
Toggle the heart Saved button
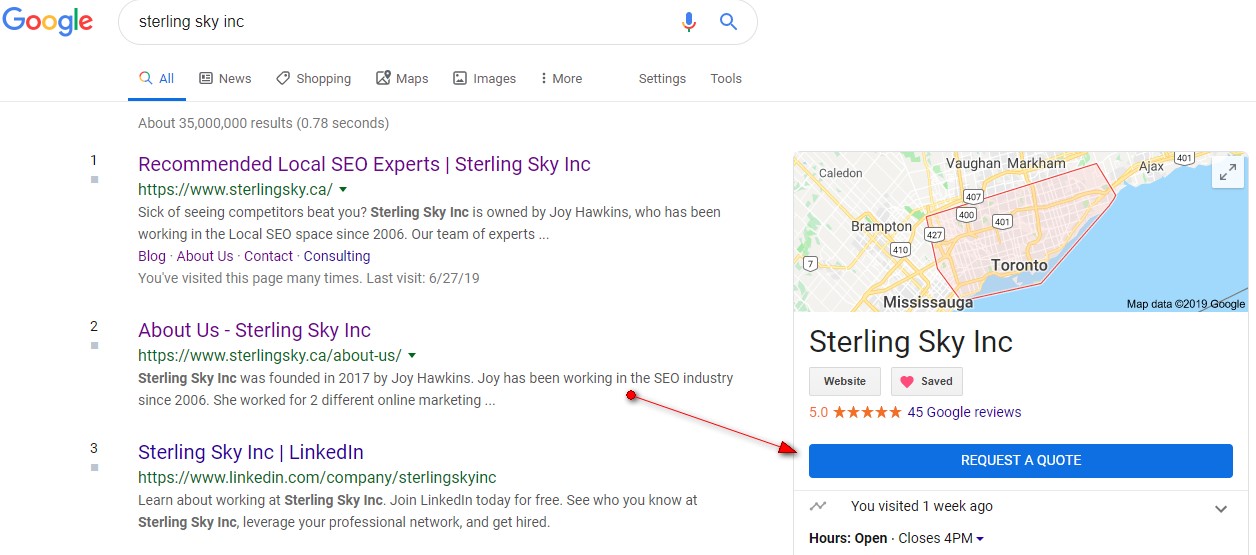click(x=927, y=381)
